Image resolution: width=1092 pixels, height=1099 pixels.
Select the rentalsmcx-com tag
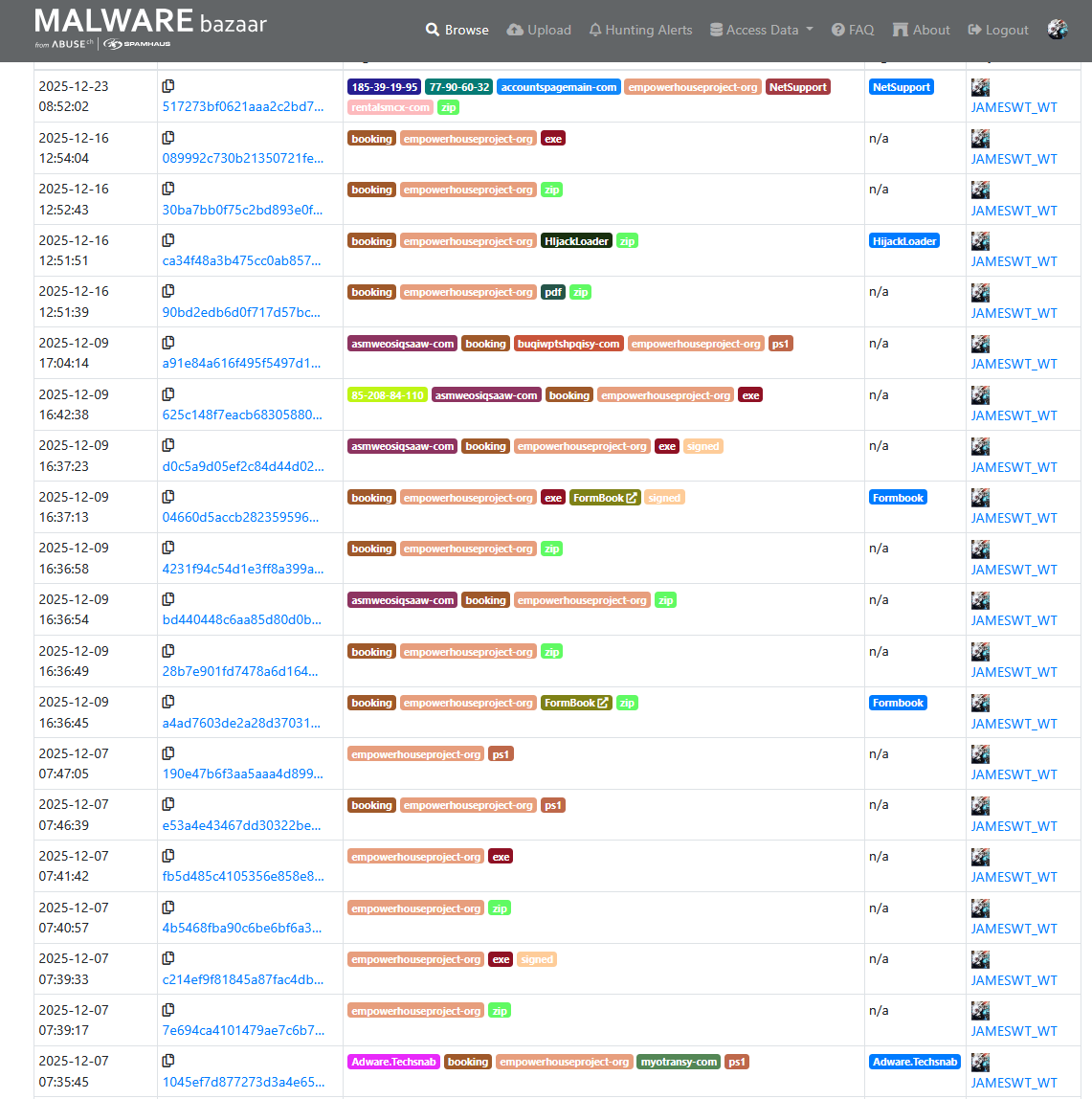pos(390,107)
